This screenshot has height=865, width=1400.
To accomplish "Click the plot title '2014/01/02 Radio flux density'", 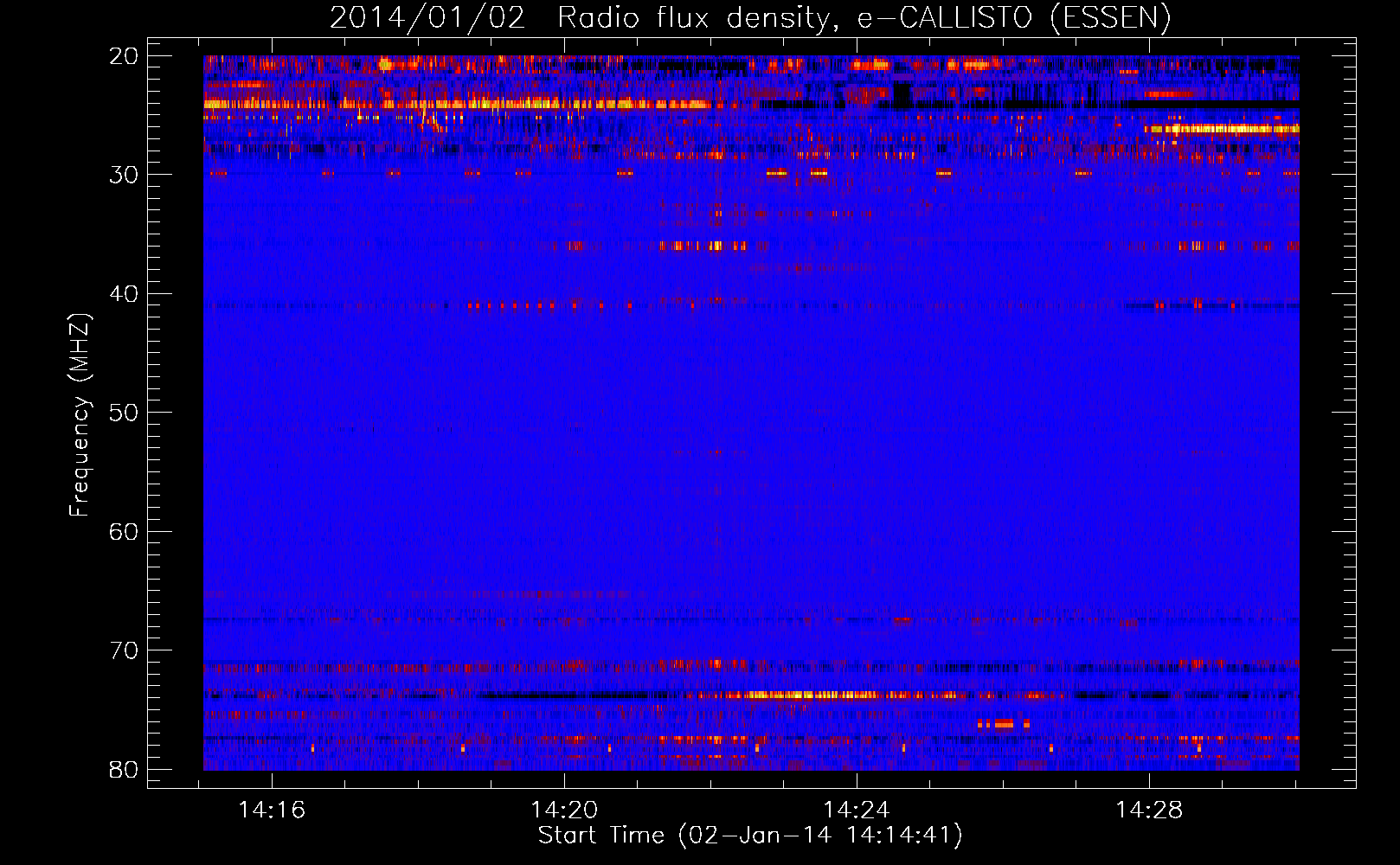I will [x=750, y=17].
